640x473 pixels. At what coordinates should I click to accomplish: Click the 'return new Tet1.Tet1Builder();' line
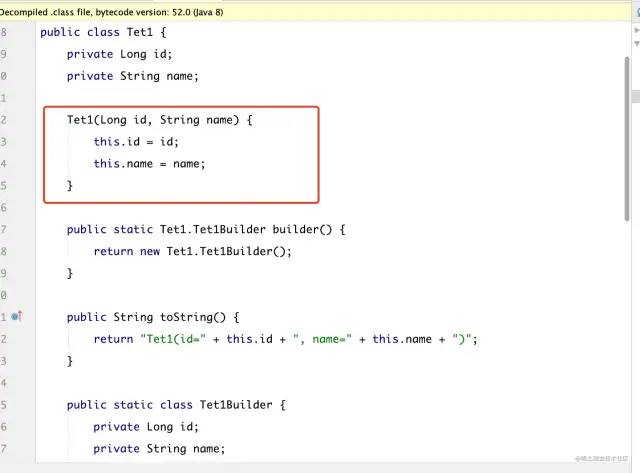(x=193, y=251)
